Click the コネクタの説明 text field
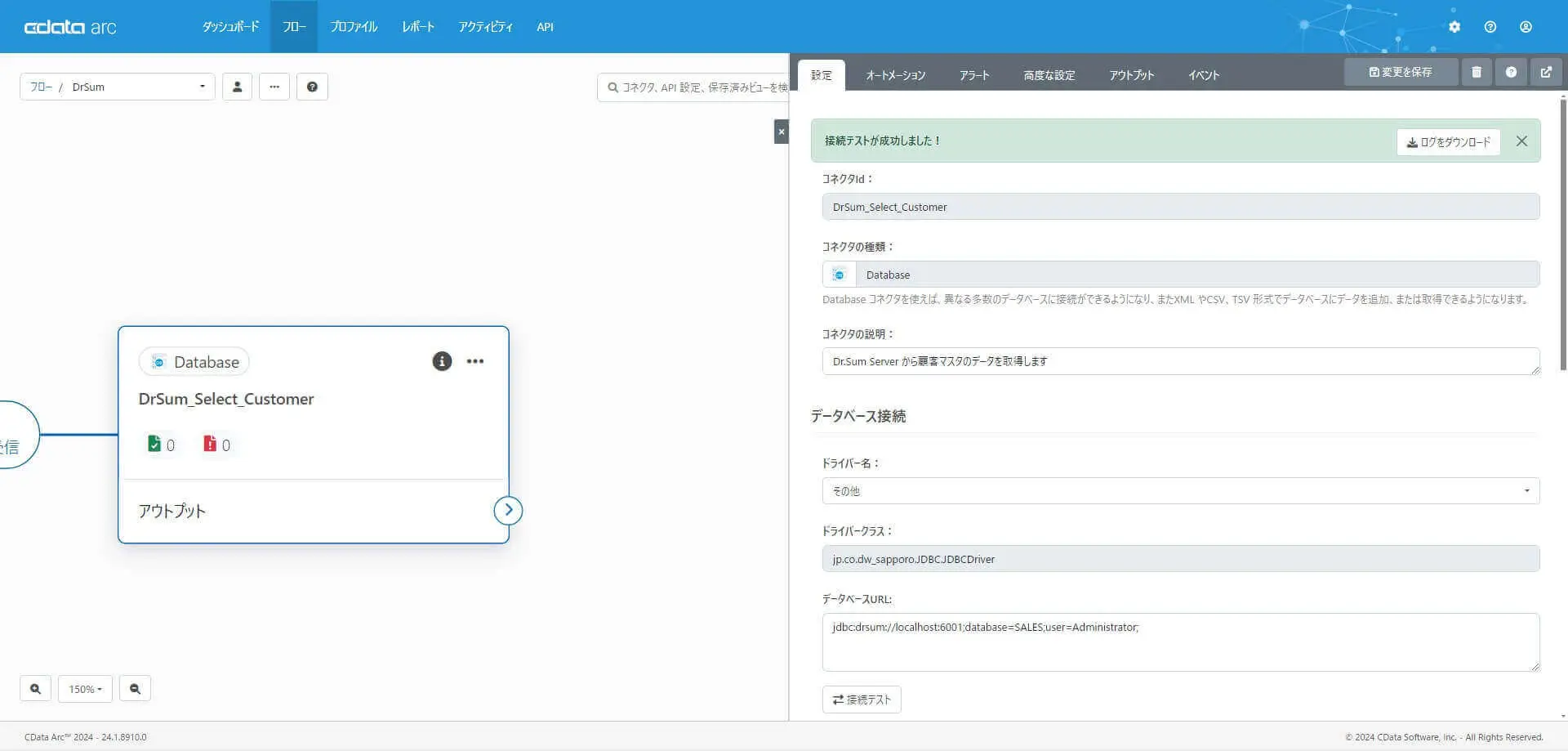This screenshot has height=751, width=1568. pyautogui.click(x=1181, y=361)
